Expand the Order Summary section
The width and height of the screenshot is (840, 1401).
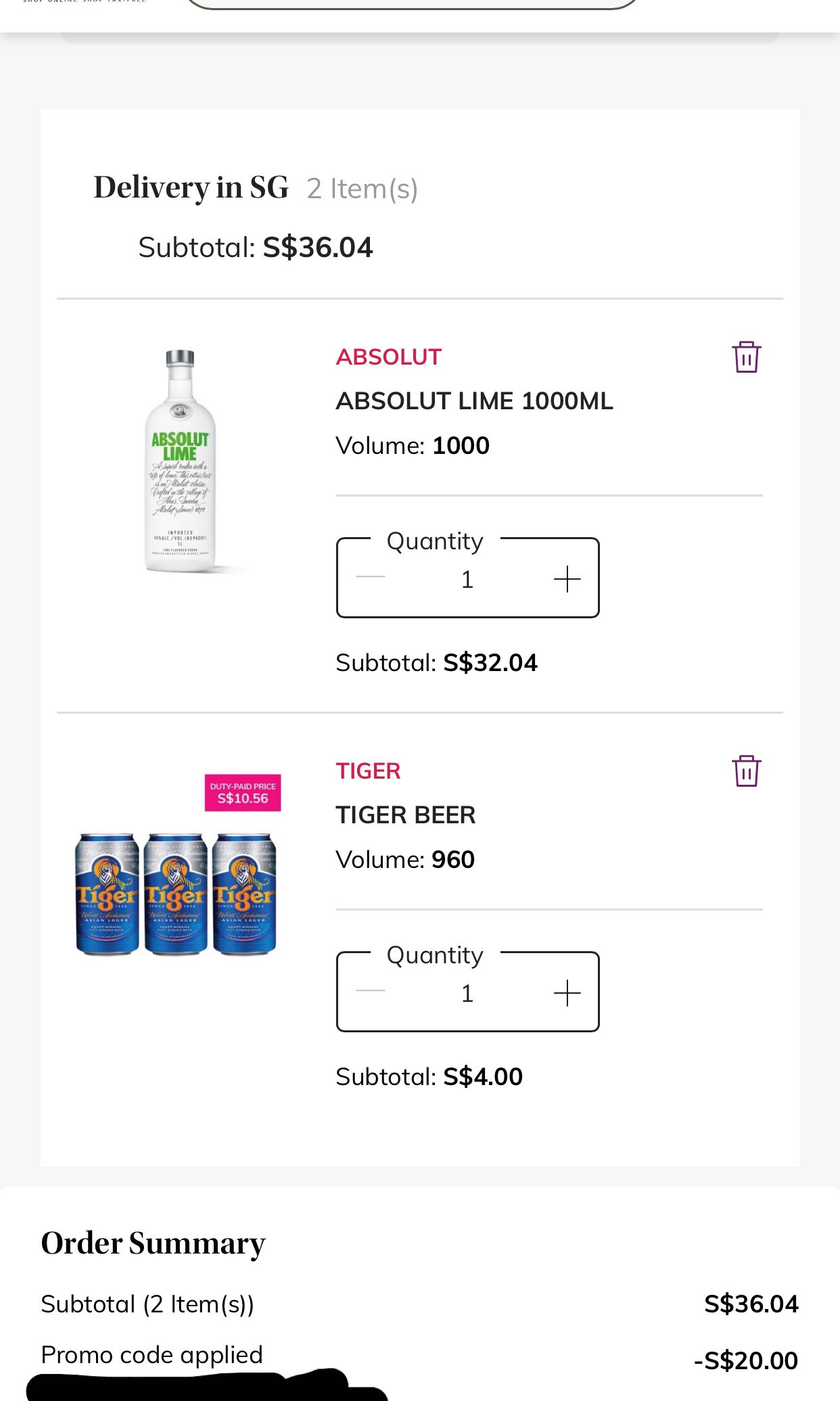[152, 1243]
